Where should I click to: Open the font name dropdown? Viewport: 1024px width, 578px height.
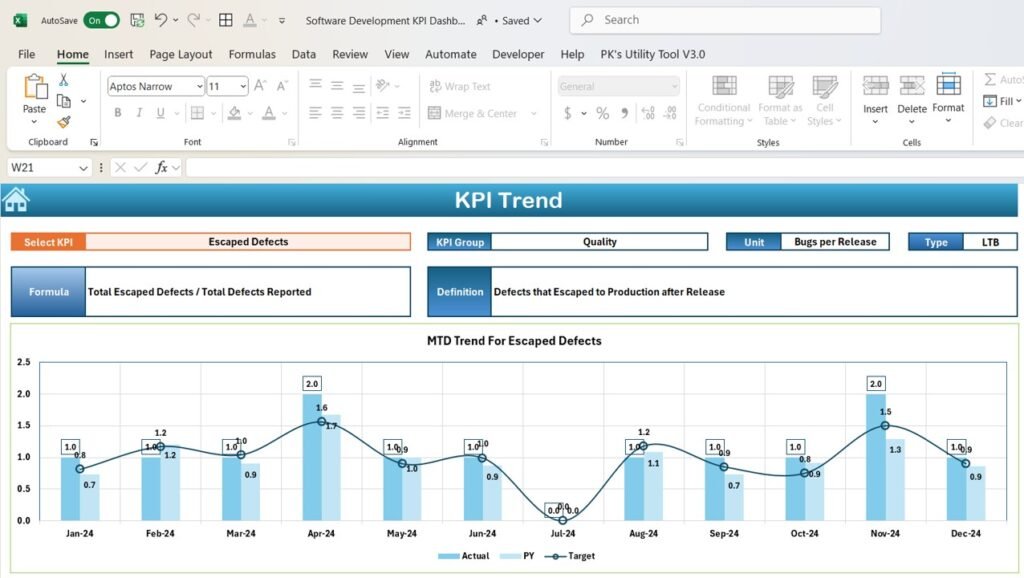click(197, 86)
